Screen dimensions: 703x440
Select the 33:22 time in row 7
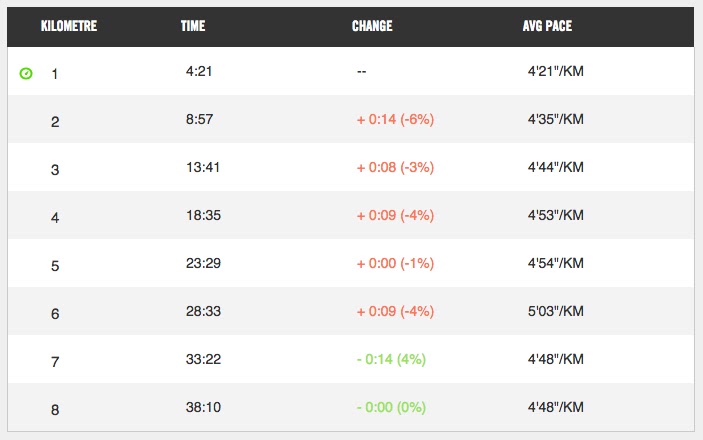pos(203,360)
